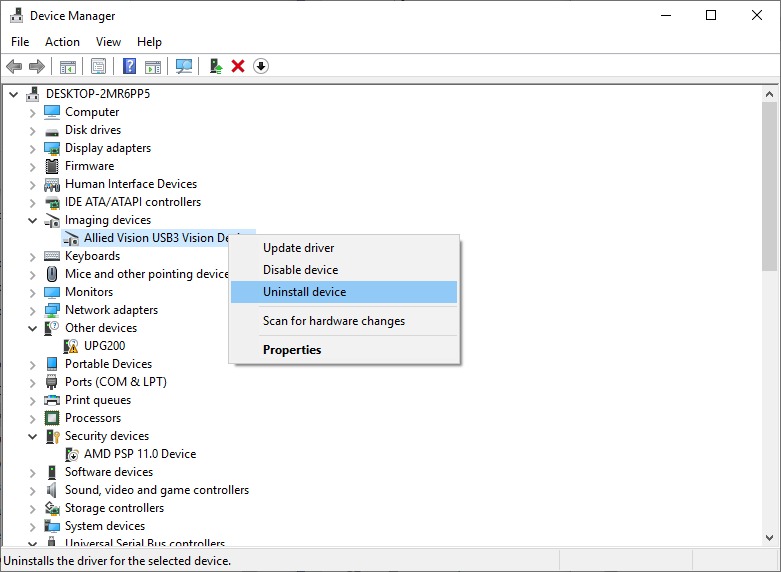Click the Back arrow in the toolbar
Viewport: 781px width, 572px height.
coord(14,66)
